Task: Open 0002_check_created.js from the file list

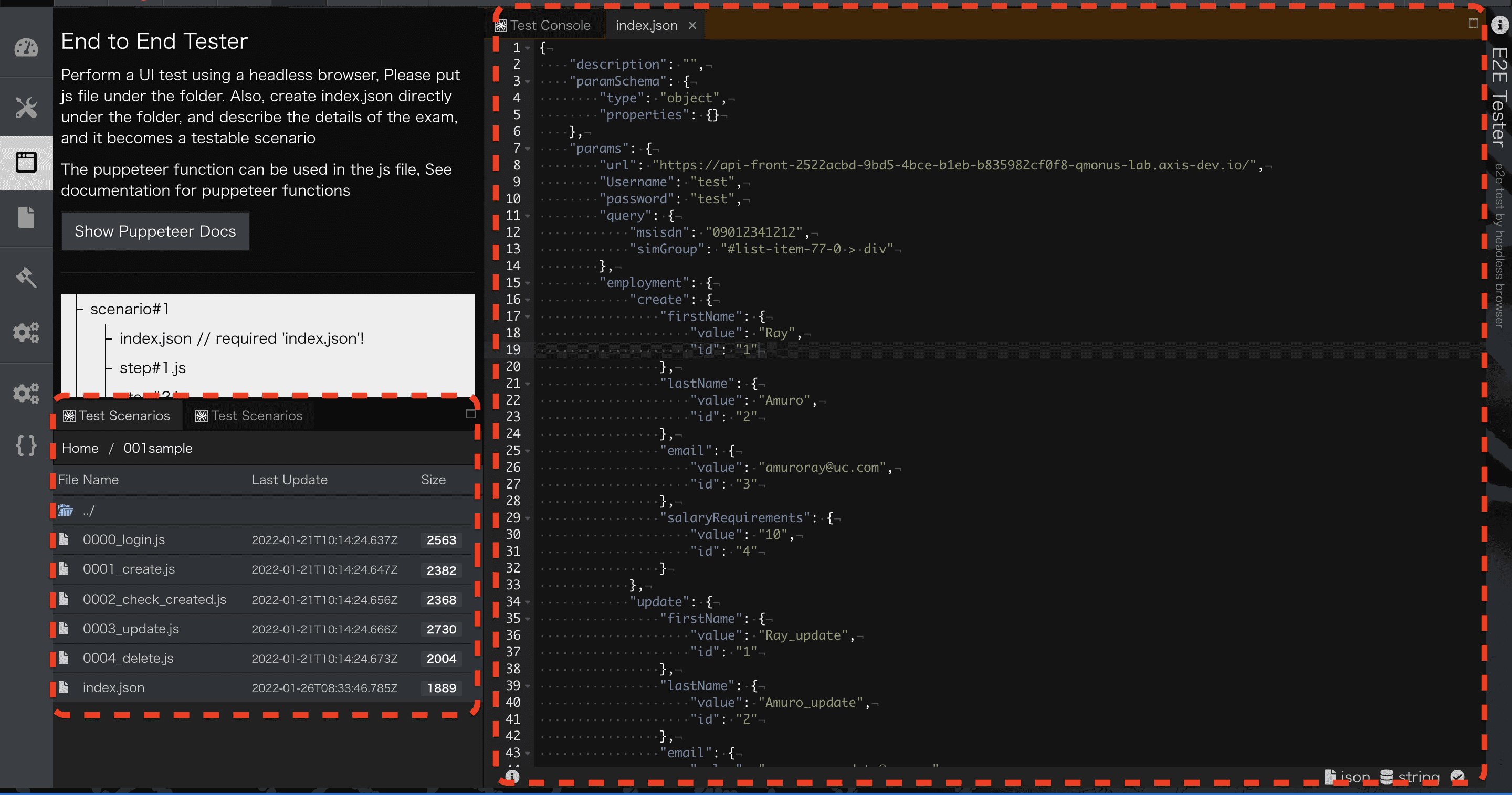Action: (154, 599)
